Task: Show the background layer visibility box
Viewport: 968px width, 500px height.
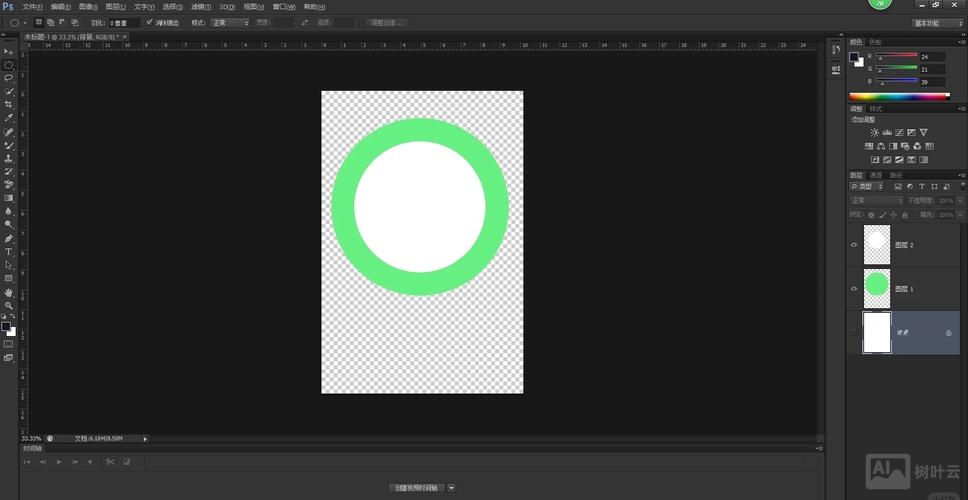Action: point(854,333)
